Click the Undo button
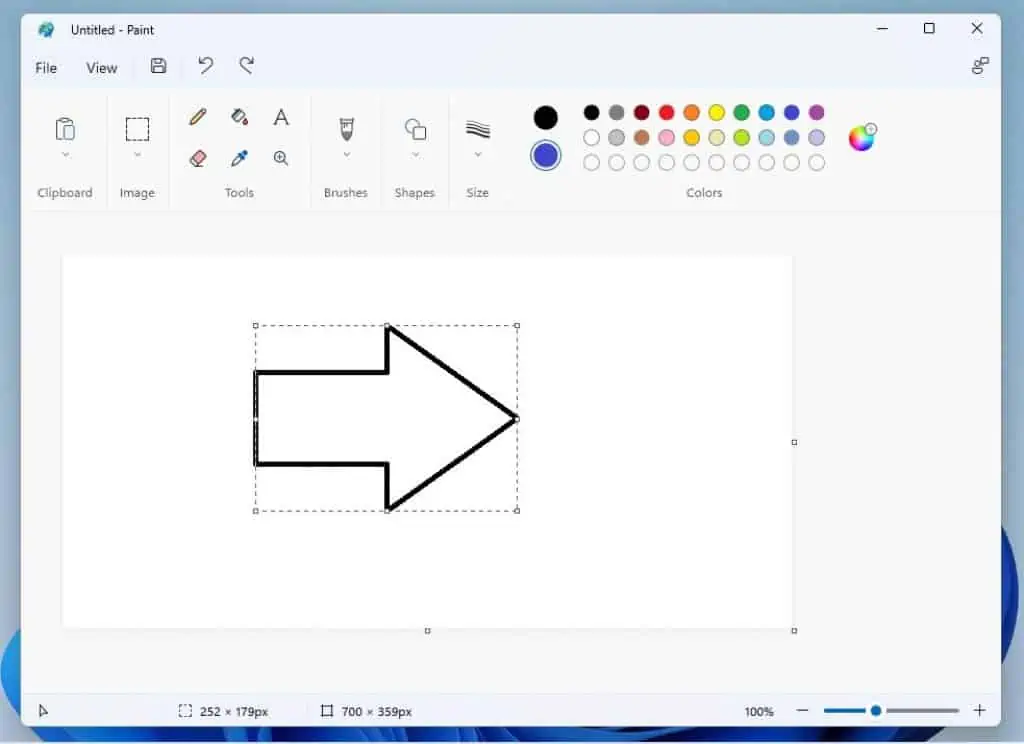1024x744 pixels. [205, 65]
